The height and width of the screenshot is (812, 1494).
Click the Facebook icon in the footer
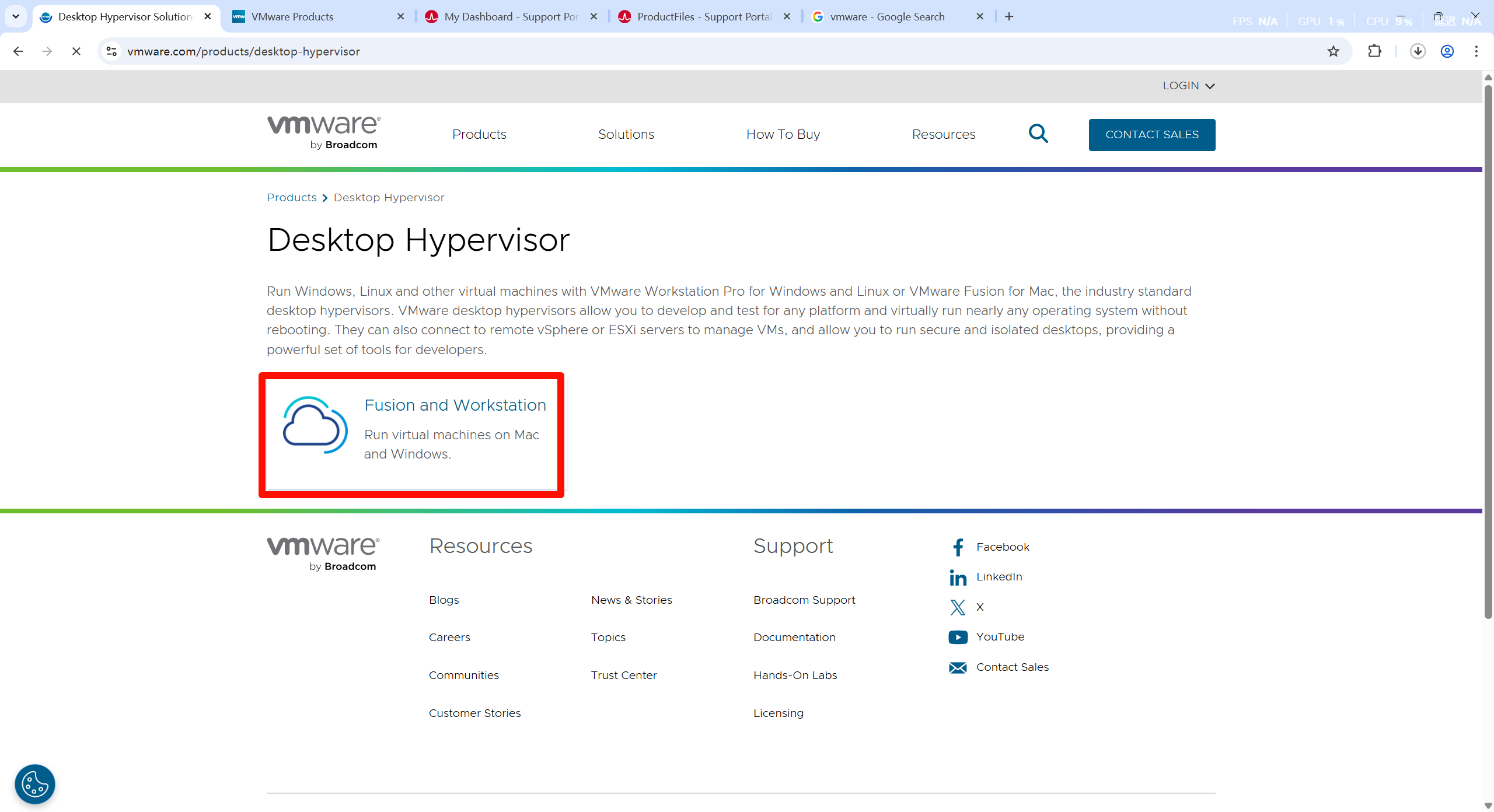[958, 547]
